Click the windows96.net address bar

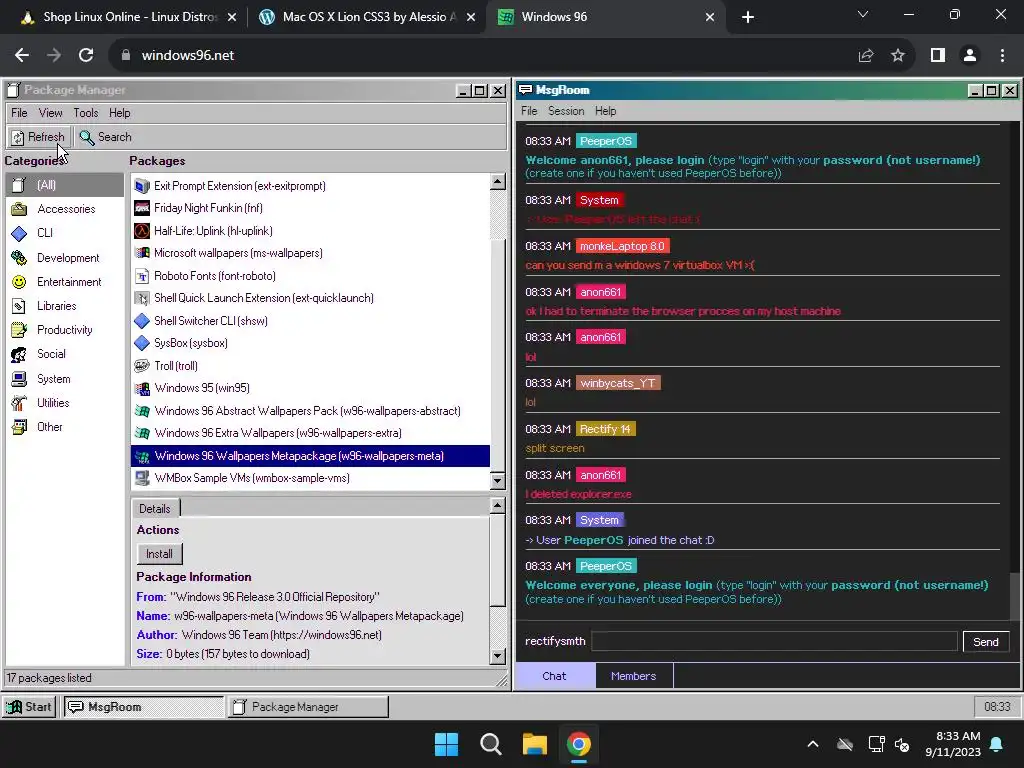480,56
